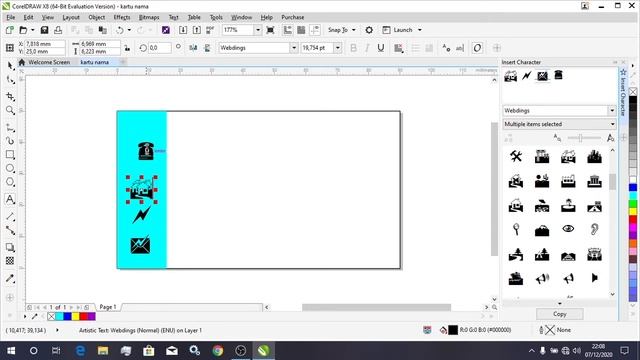Open the Effects menu
Image resolution: width=640 pixels, height=360 pixels.
(x=122, y=18)
